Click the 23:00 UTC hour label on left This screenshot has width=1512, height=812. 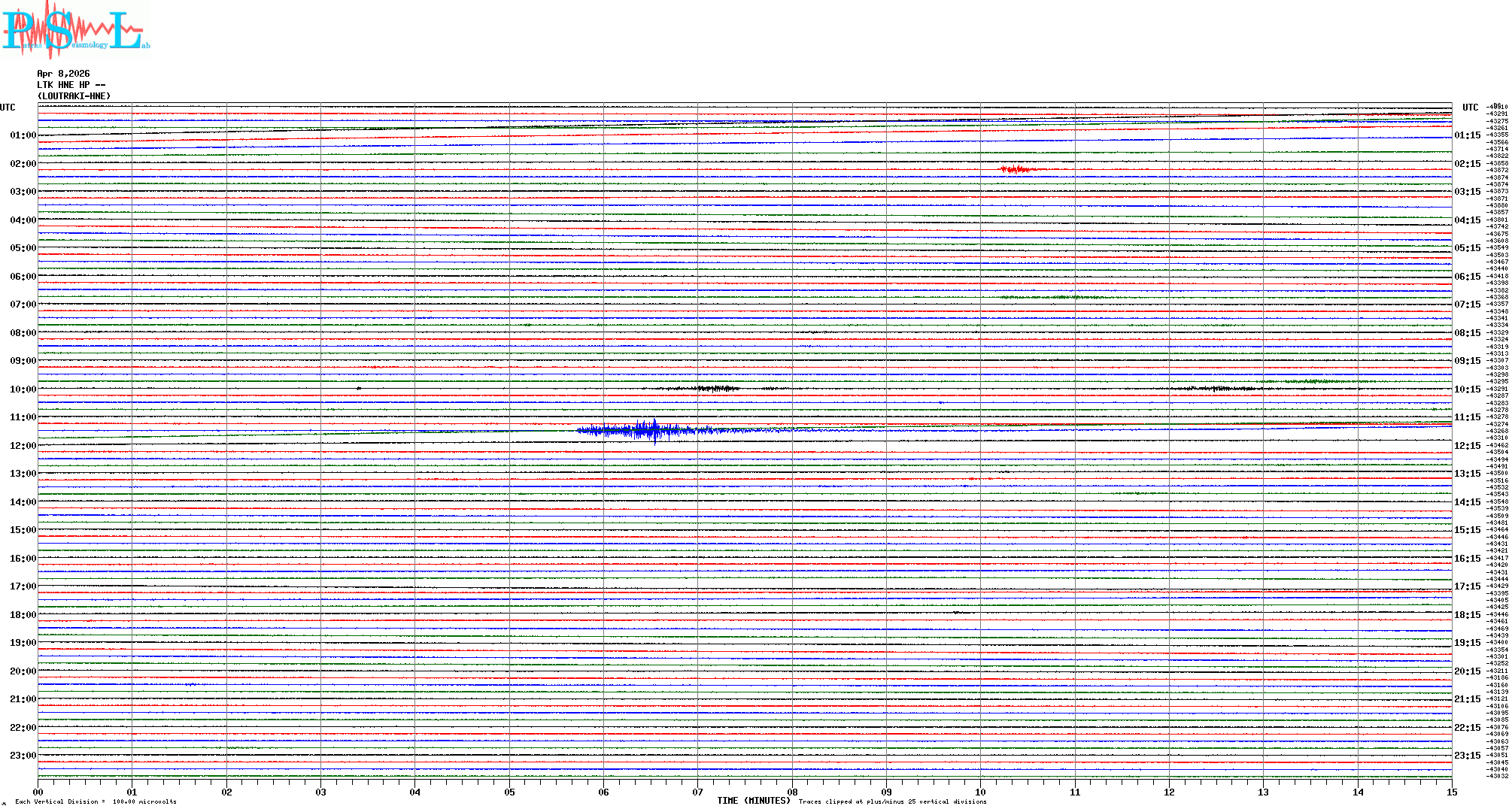[x=23, y=756]
